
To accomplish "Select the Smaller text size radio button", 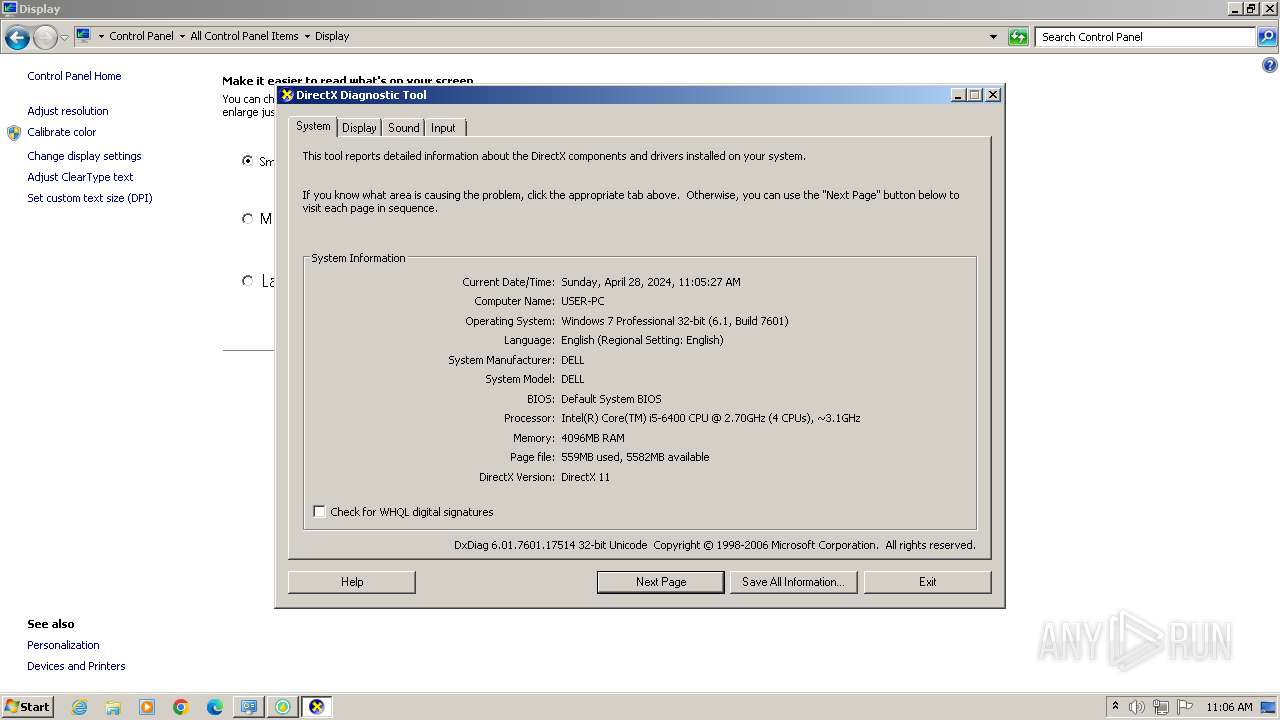I will pos(247,160).
